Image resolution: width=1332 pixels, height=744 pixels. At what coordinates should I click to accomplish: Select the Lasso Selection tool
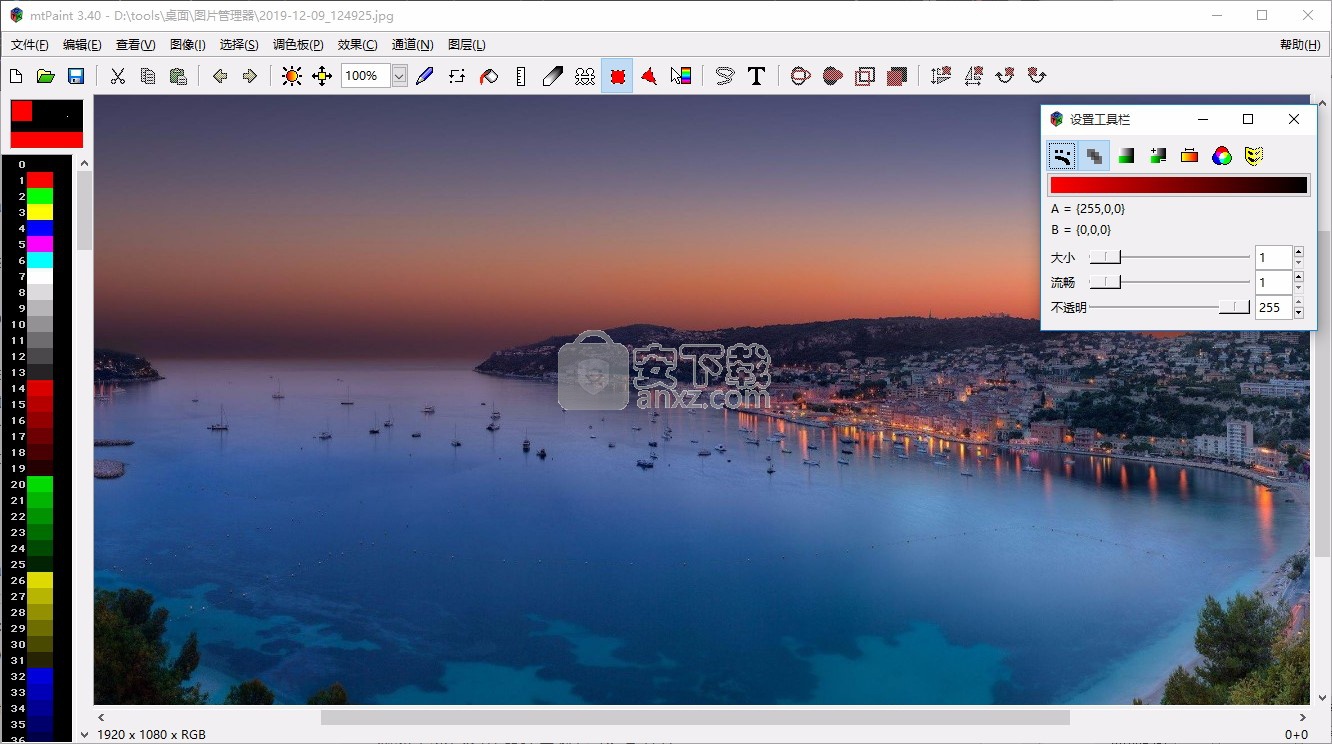coord(725,76)
